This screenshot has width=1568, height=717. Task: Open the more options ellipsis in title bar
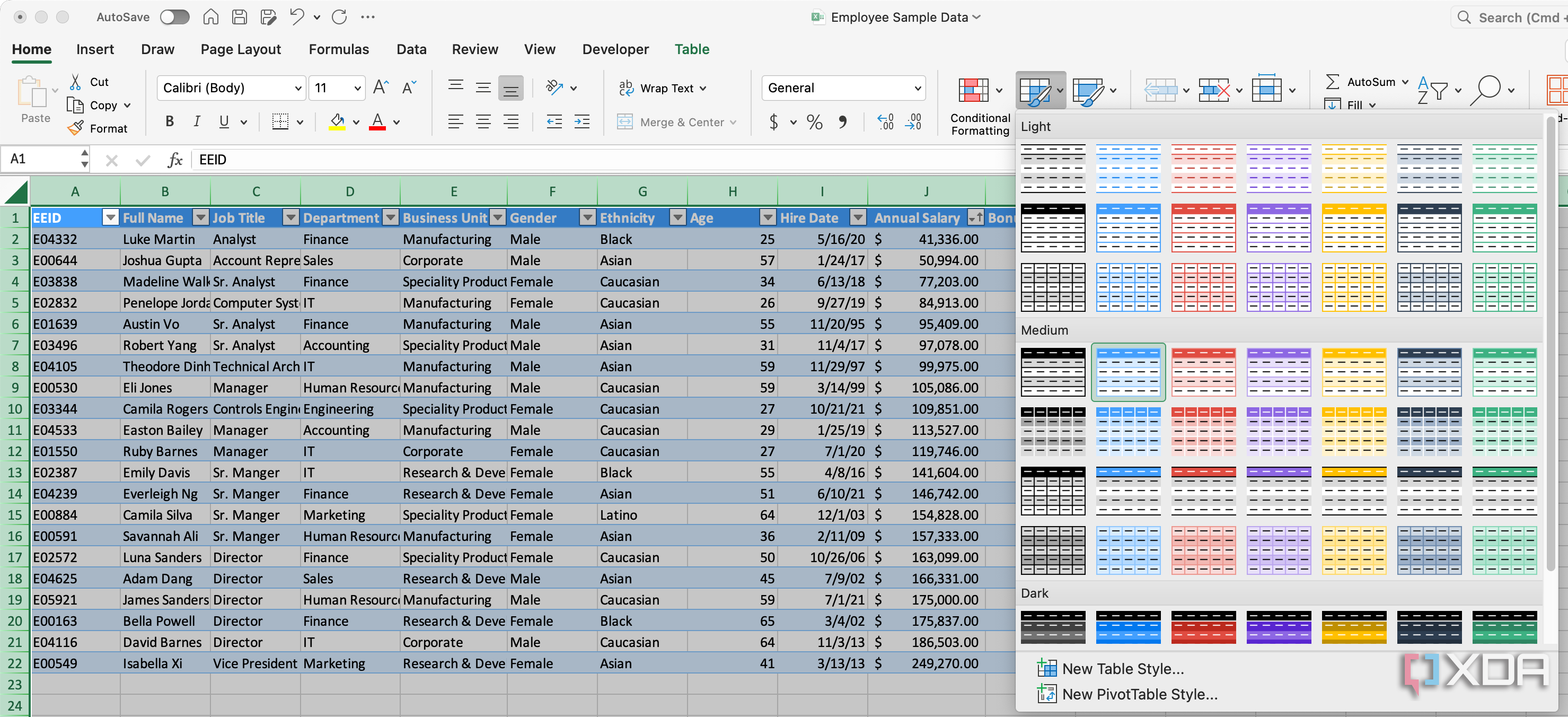pos(368,17)
